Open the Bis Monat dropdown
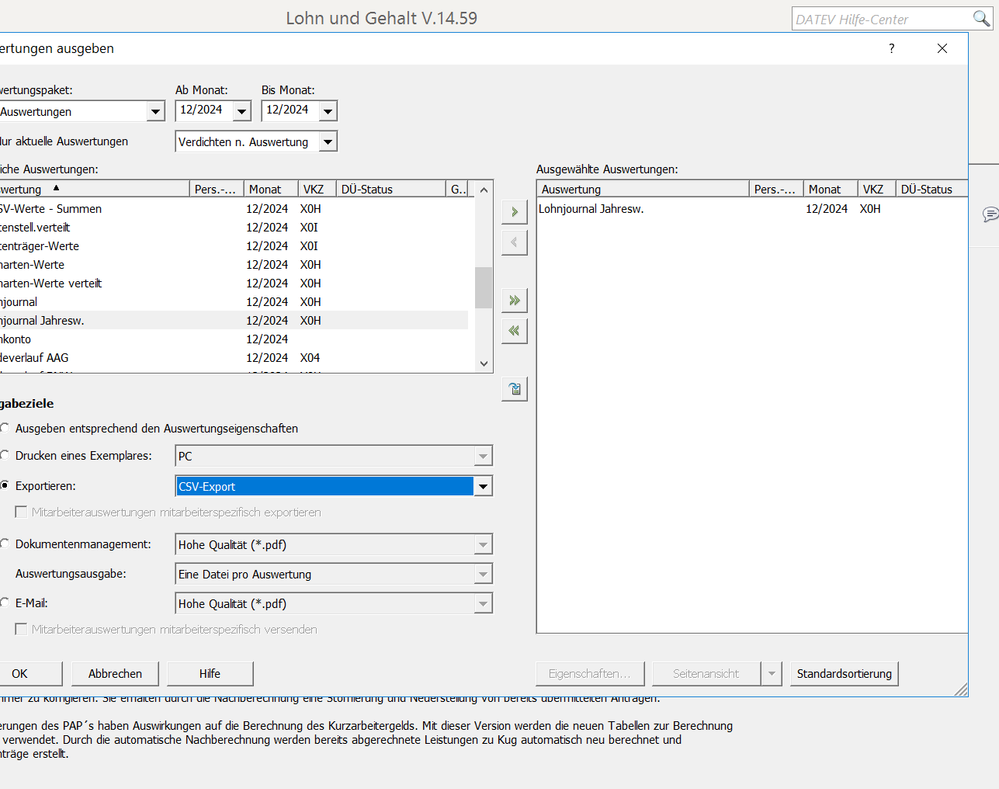The height and width of the screenshot is (789, 999). tap(327, 111)
